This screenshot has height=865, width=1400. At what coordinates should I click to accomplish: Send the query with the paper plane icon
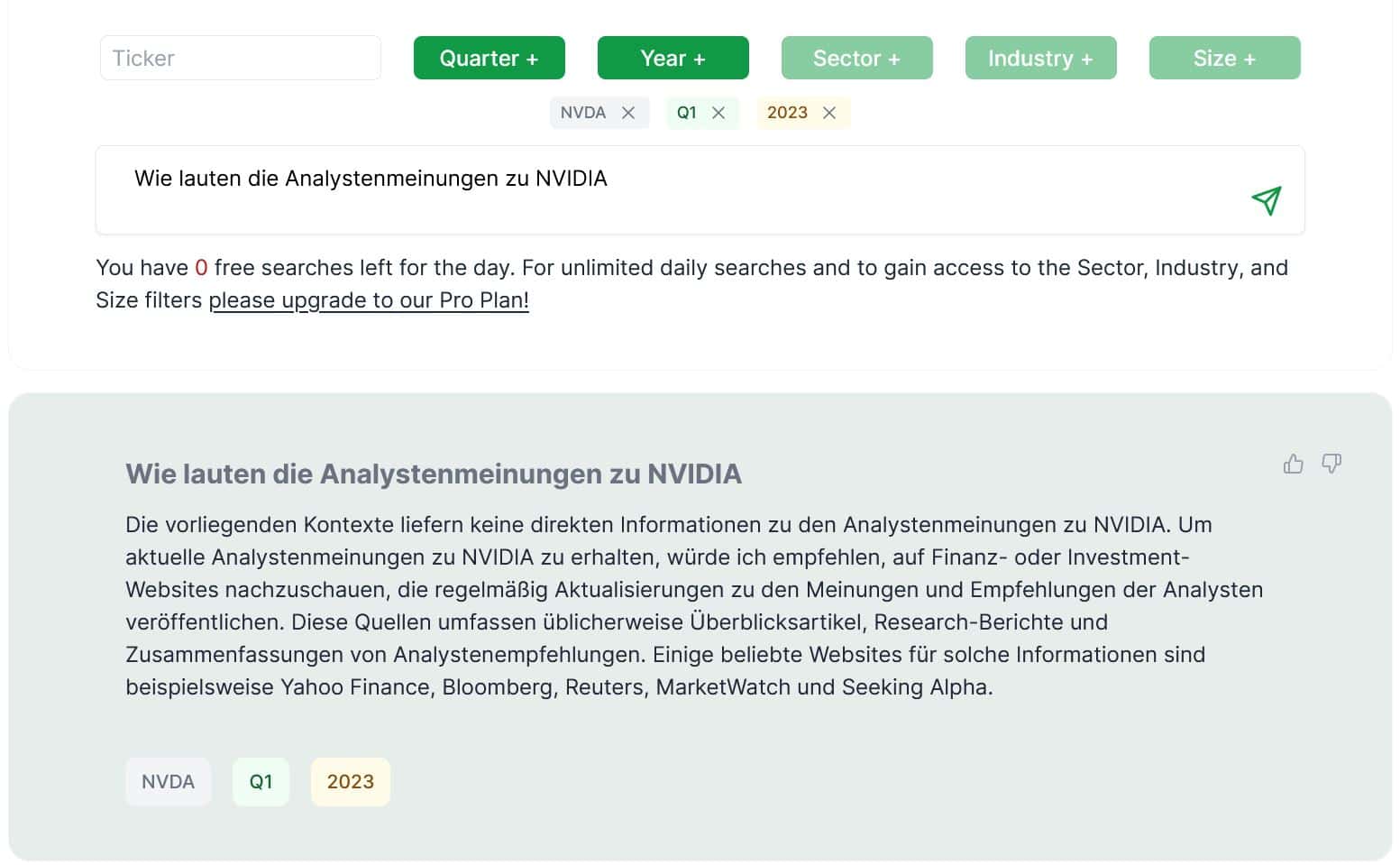coord(1267,200)
